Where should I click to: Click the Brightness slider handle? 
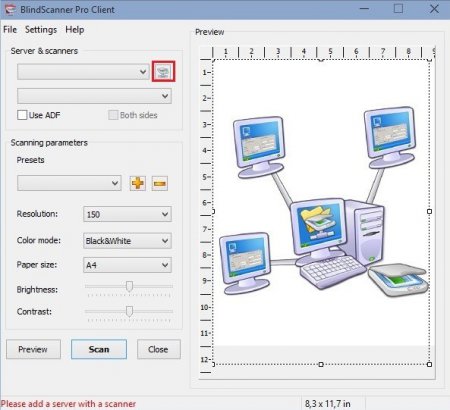pos(129,286)
